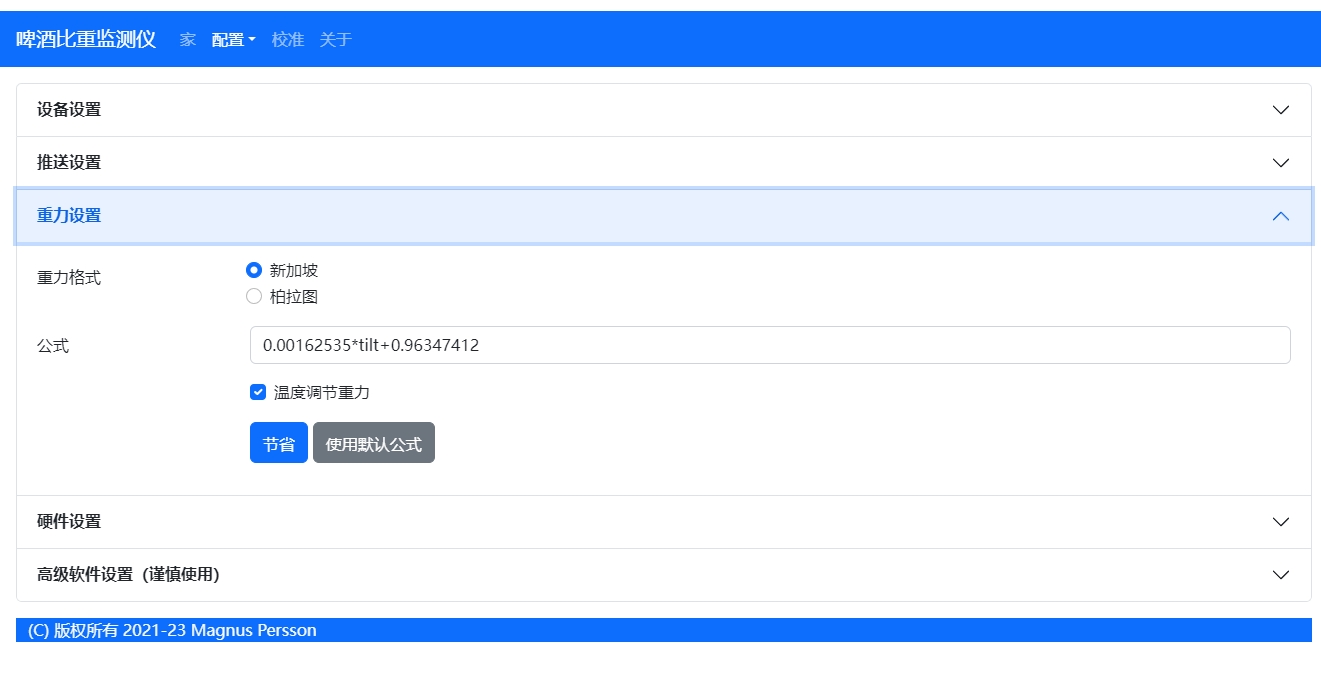The height and width of the screenshot is (675, 1321).
Task: Click the 啤酒比重监测仪 brand title
Action: (86, 40)
